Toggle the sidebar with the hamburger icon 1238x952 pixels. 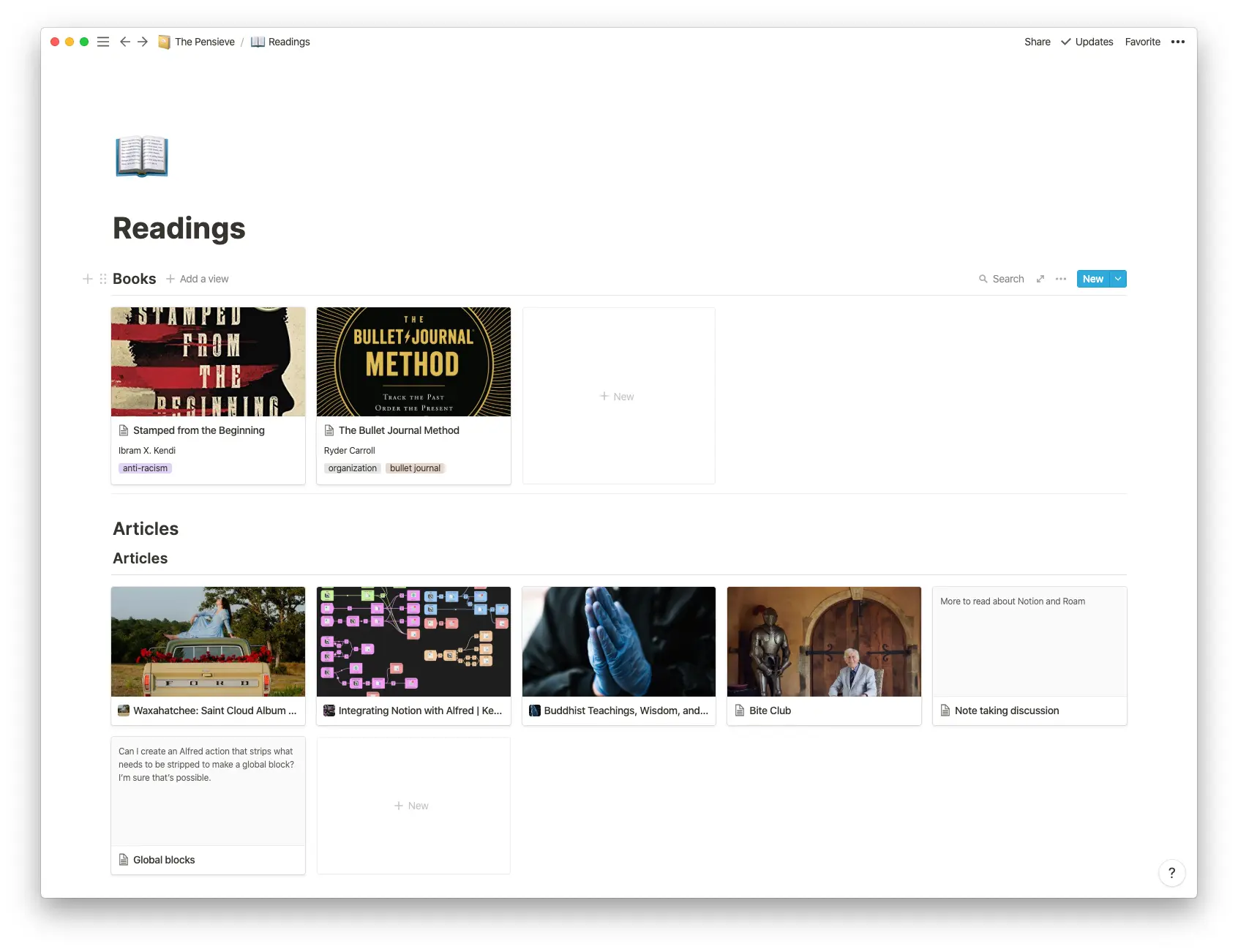coord(103,42)
